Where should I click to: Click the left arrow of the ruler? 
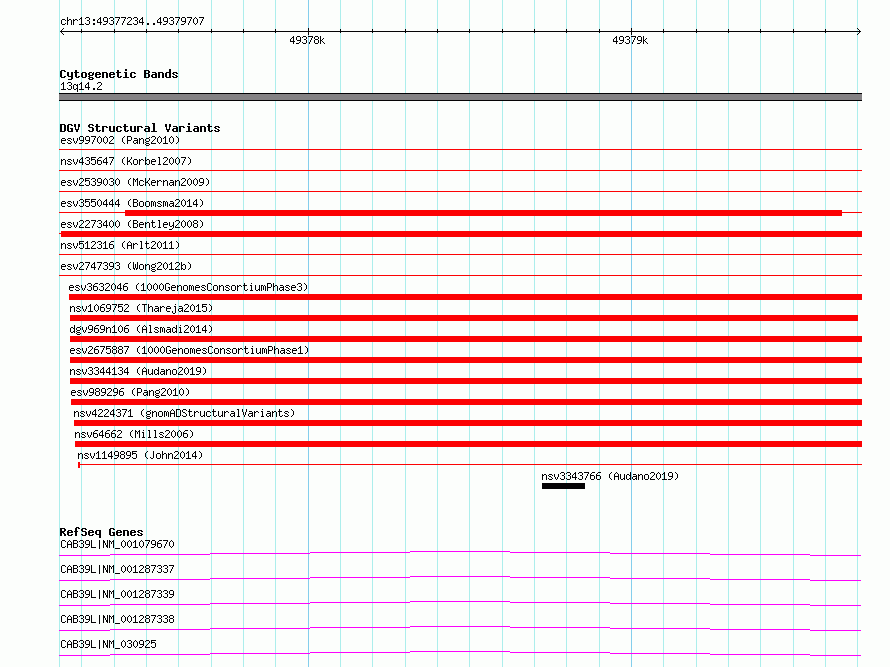[62, 31]
